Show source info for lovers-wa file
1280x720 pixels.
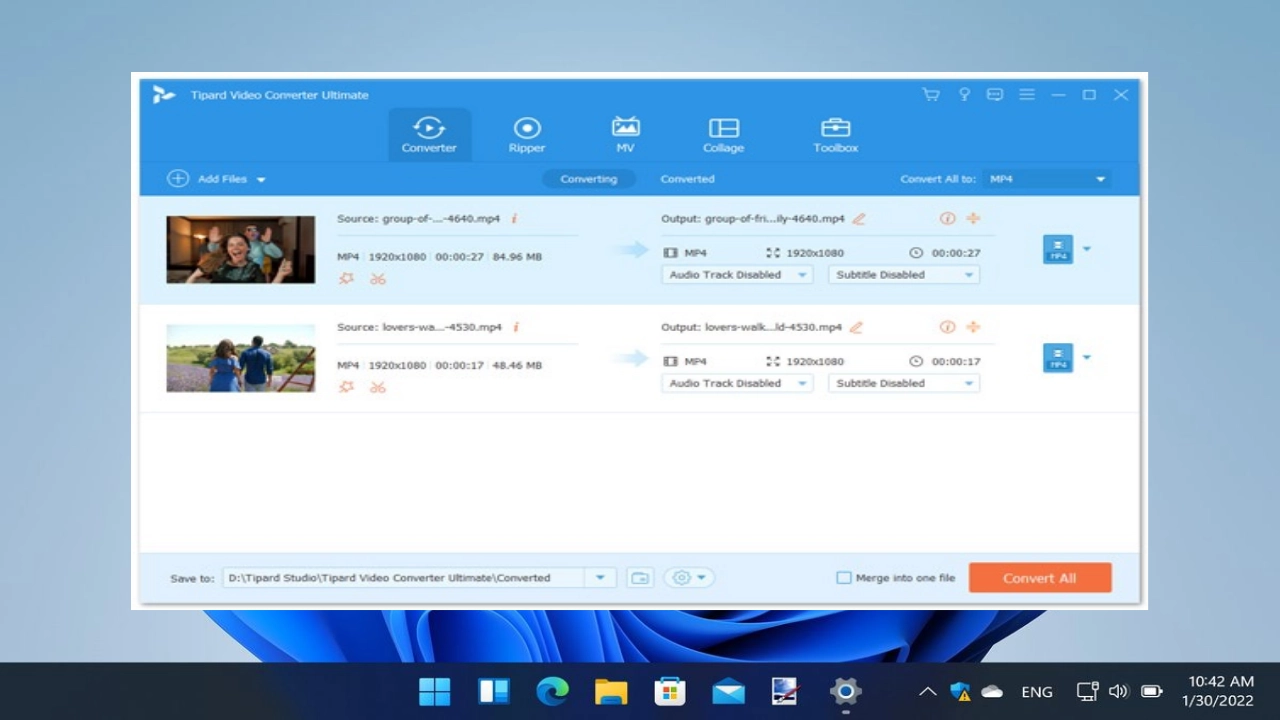click(515, 327)
